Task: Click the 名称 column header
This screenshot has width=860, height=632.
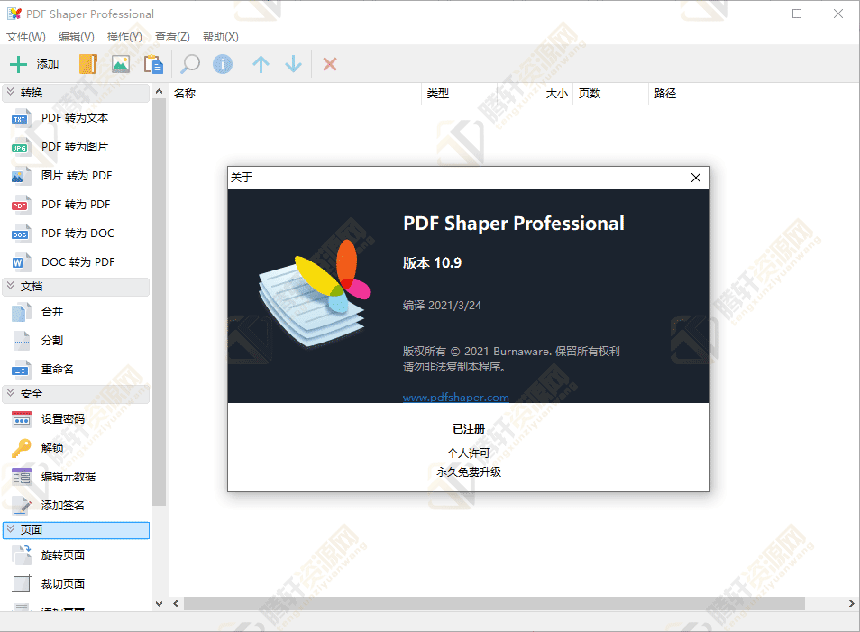Action: pyautogui.click(x=185, y=93)
